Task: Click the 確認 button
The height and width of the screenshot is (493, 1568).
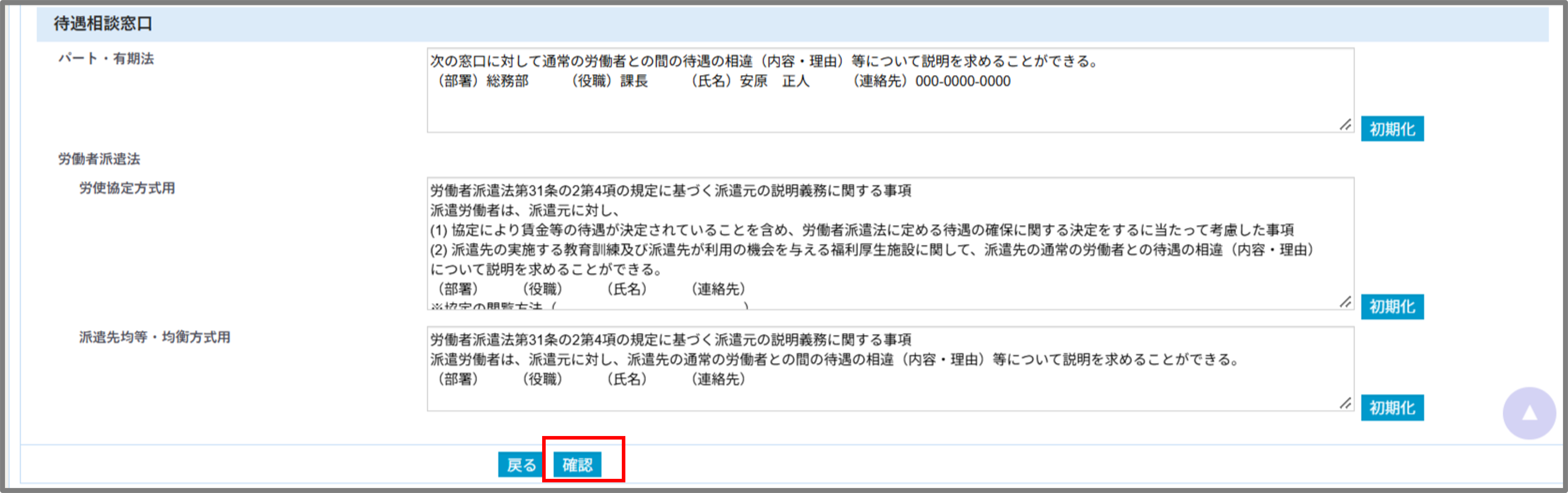Action: click(x=577, y=464)
